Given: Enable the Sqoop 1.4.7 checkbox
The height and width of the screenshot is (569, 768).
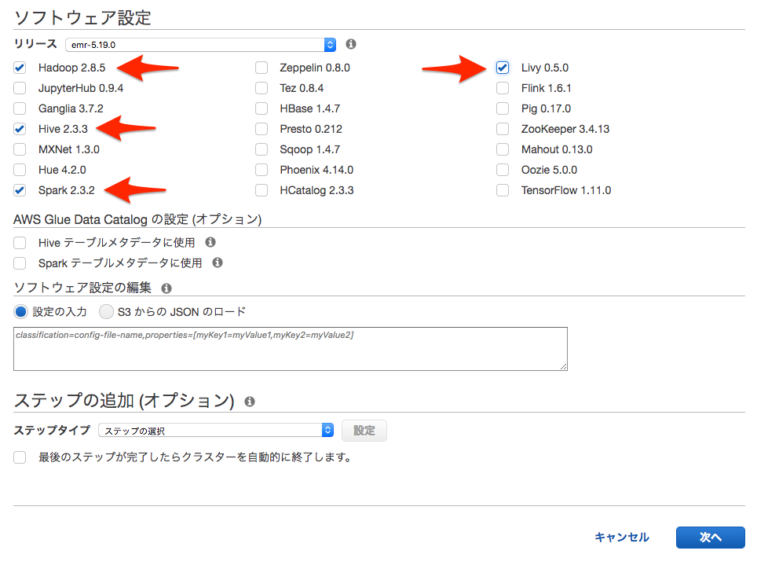Looking at the screenshot, I should coord(262,149).
